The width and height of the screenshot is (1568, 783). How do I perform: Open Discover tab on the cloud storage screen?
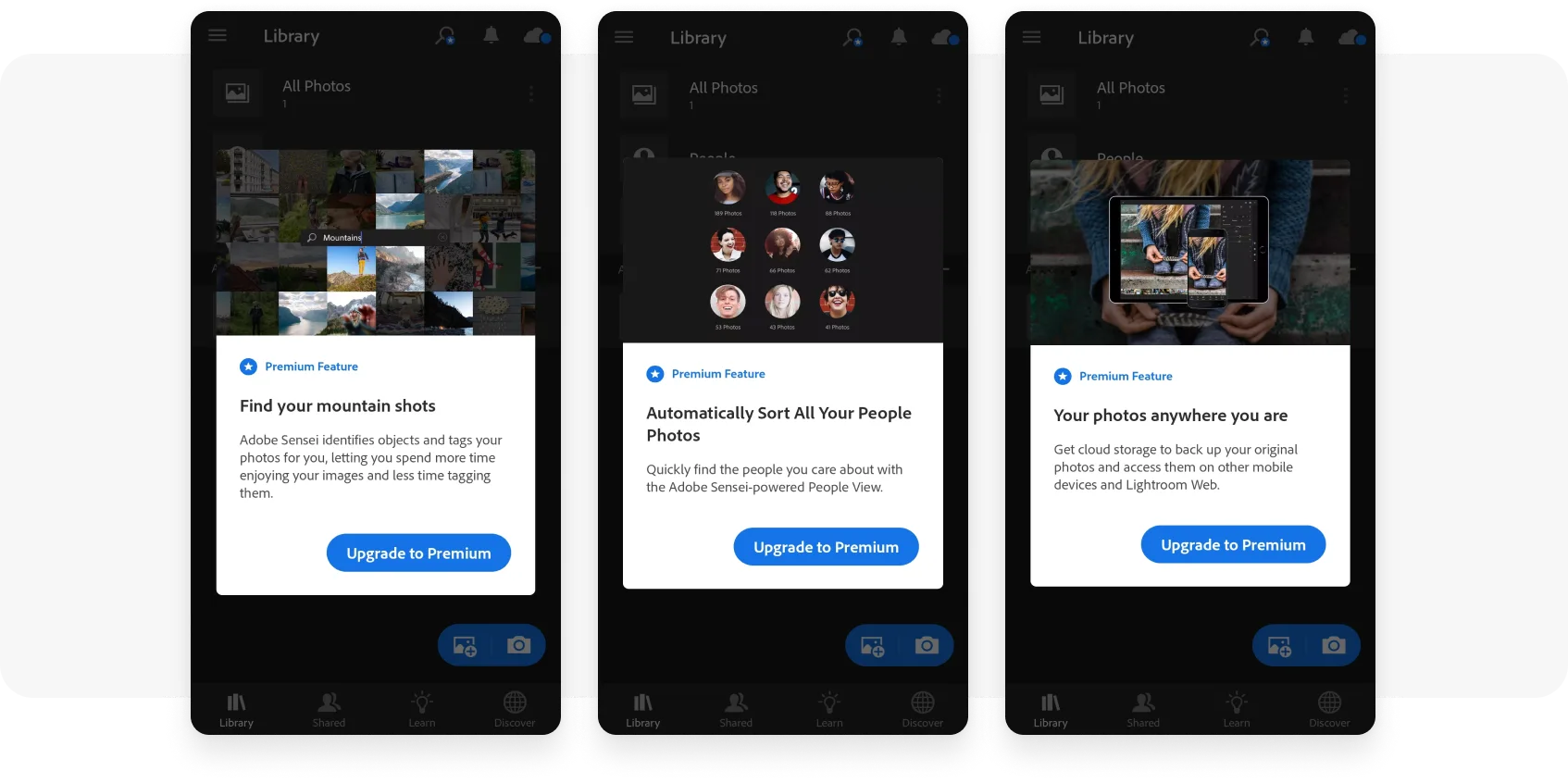click(1329, 709)
